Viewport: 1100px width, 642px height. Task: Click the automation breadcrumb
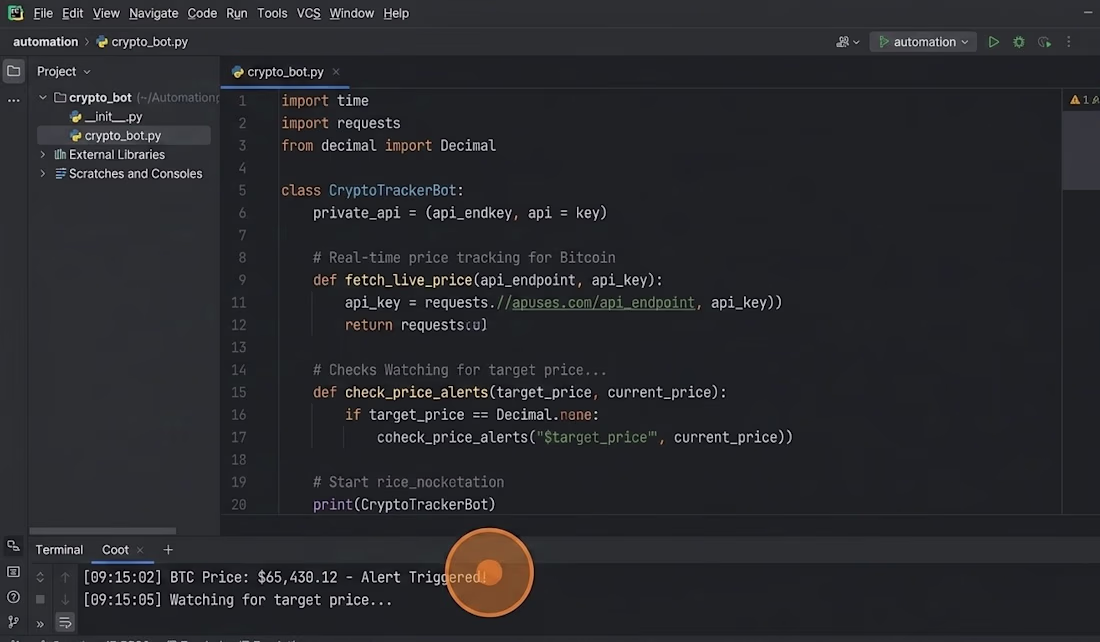pos(46,41)
